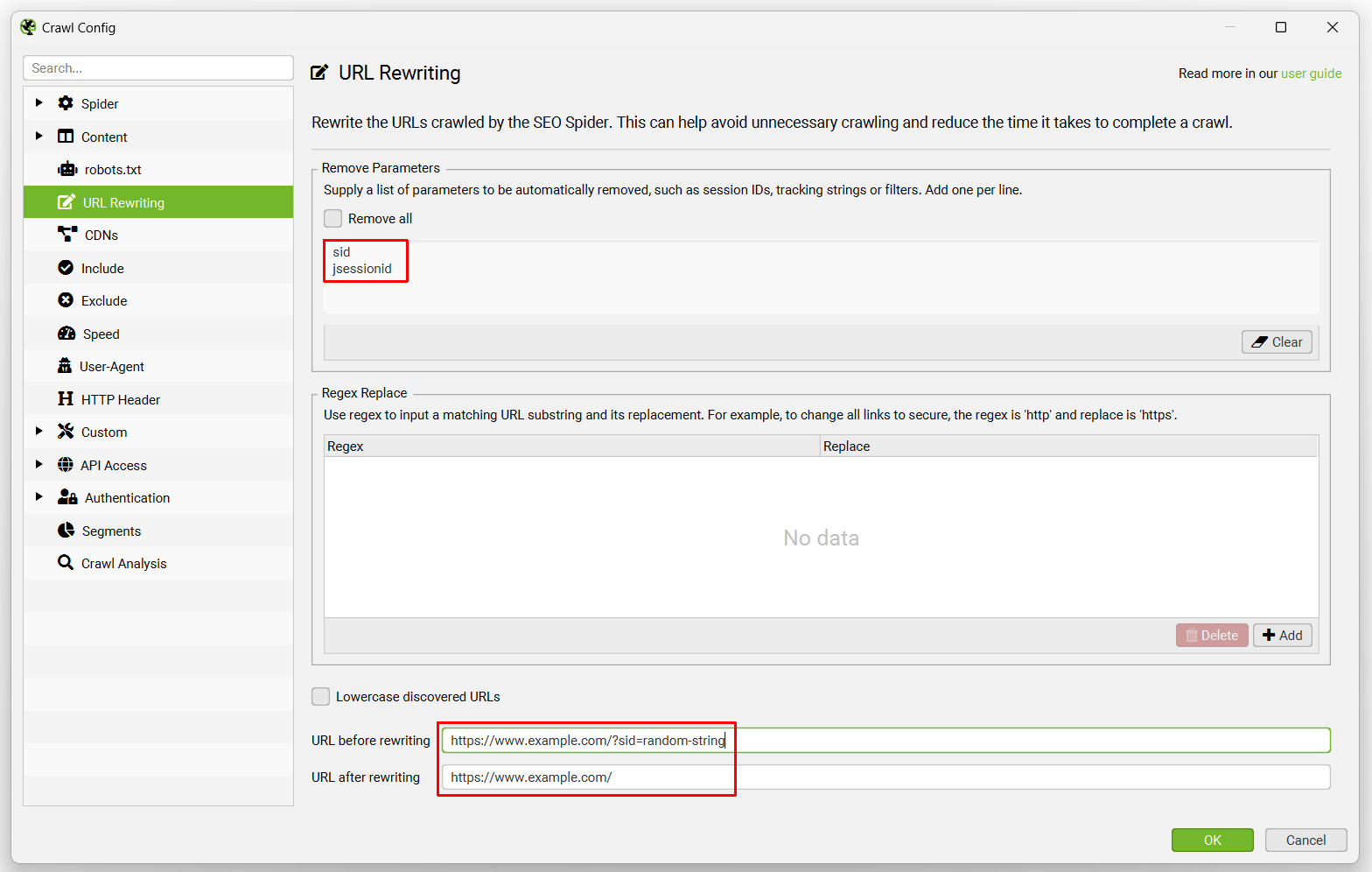Click the Segments pie chart icon
The height and width of the screenshot is (872, 1372).
coord(66,531)
